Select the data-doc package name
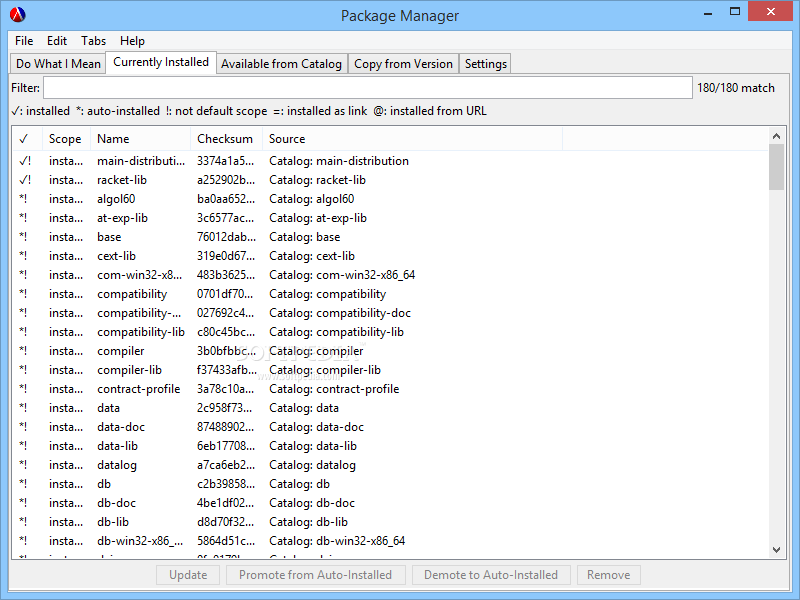 coord(121,427)
